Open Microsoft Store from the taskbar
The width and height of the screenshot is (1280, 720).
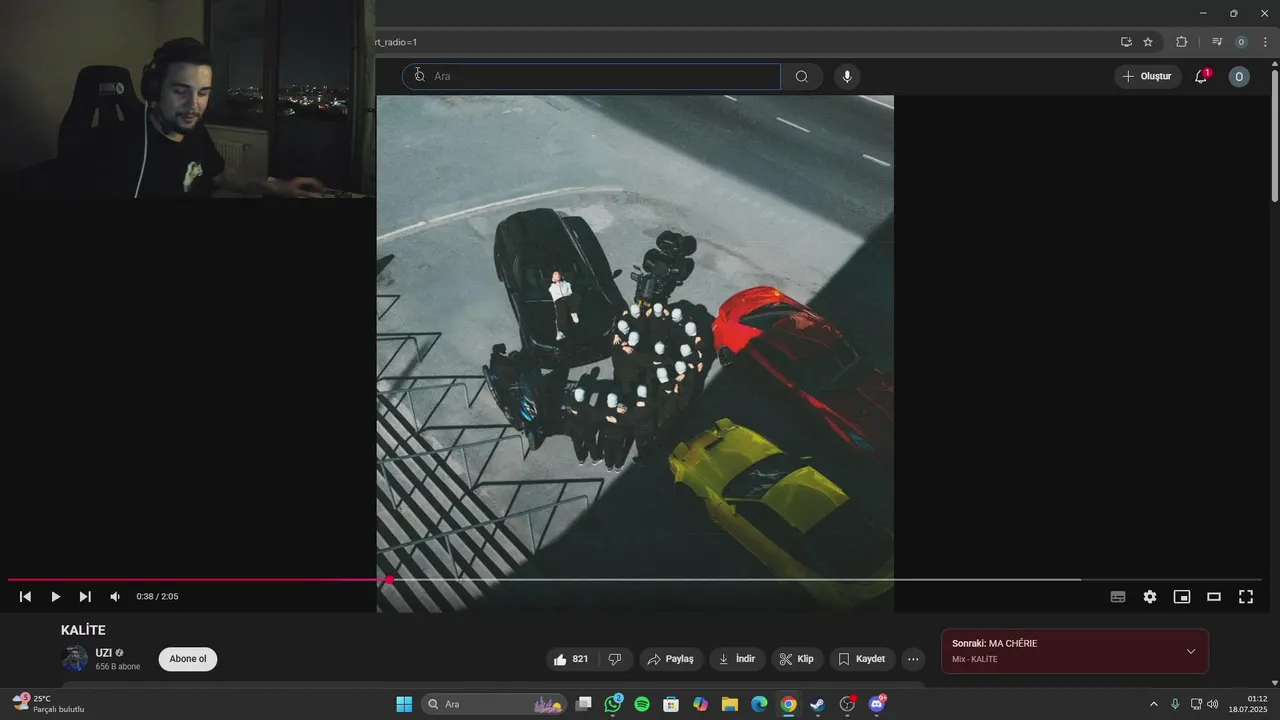pyautogui.click(x=671, y=704)
